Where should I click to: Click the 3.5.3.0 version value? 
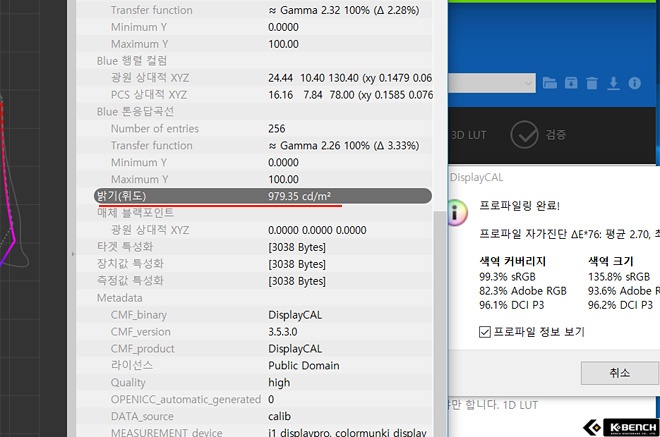click(x=282, y=332)
